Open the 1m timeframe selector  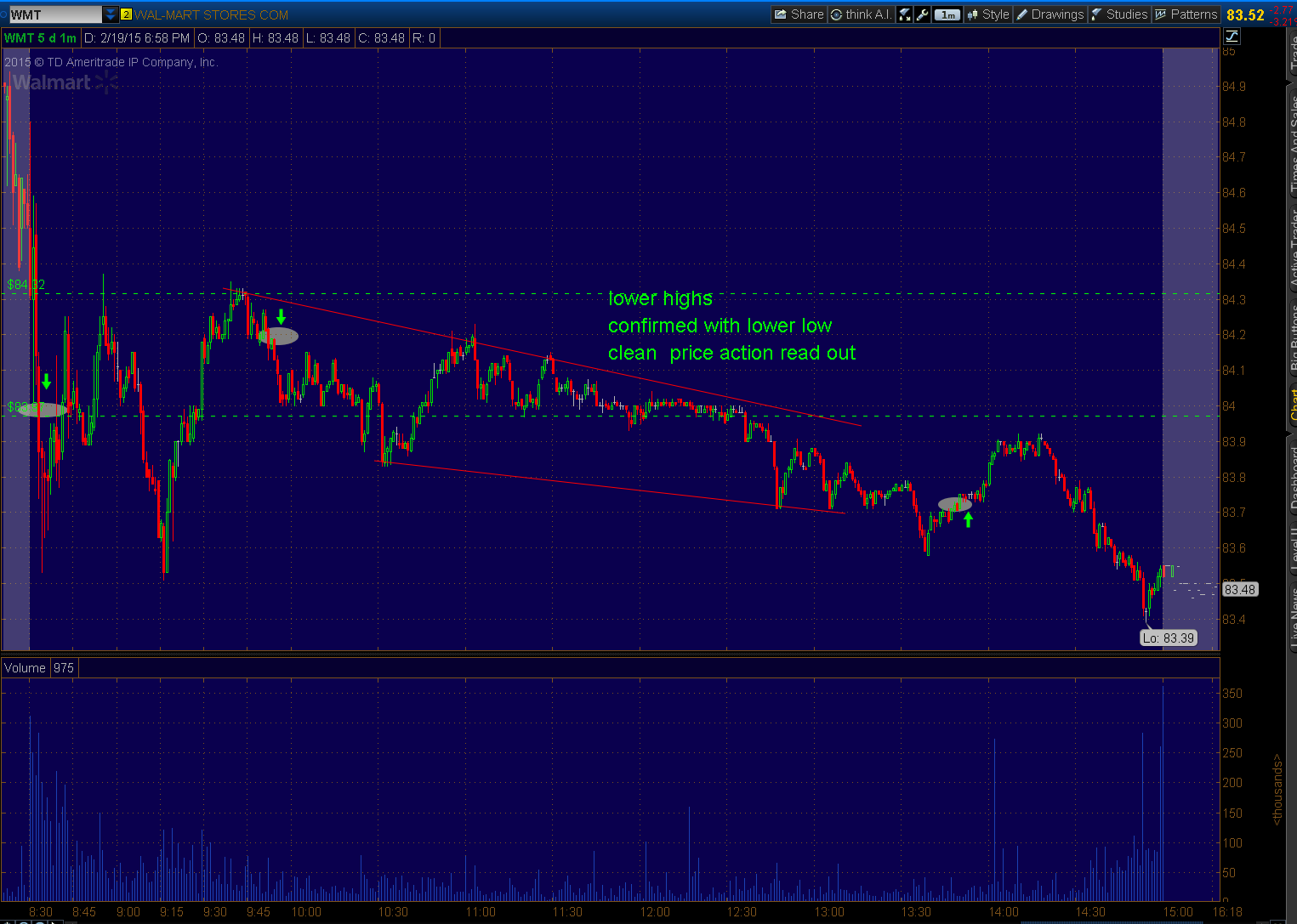tap(947, 14)
